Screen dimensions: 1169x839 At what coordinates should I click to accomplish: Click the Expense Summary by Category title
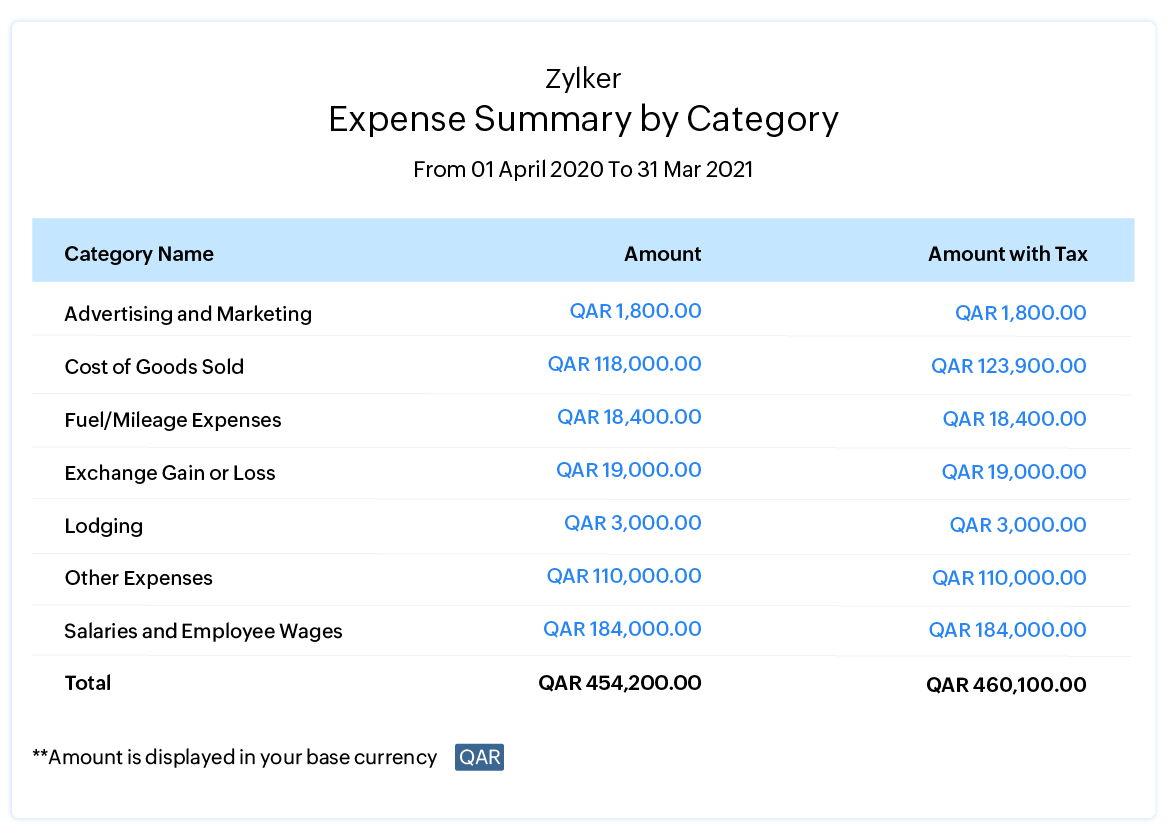point(583,119)
